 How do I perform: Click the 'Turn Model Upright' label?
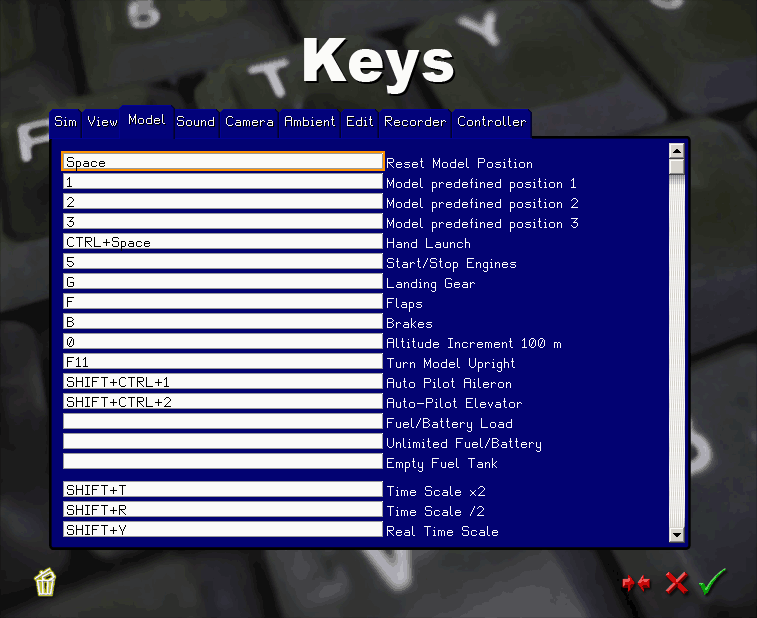[451, 364]
